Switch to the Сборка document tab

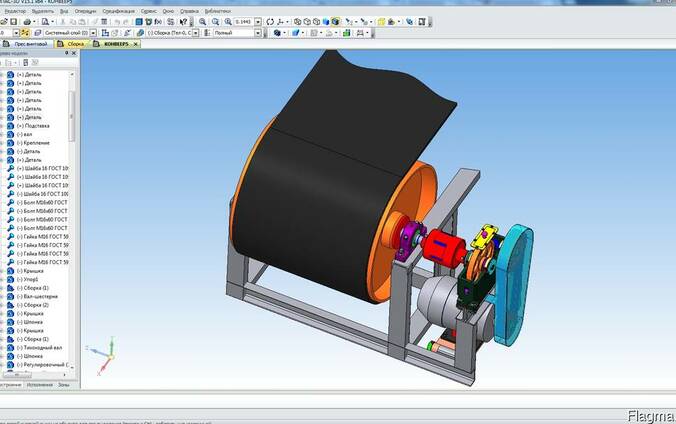(73, 44)
